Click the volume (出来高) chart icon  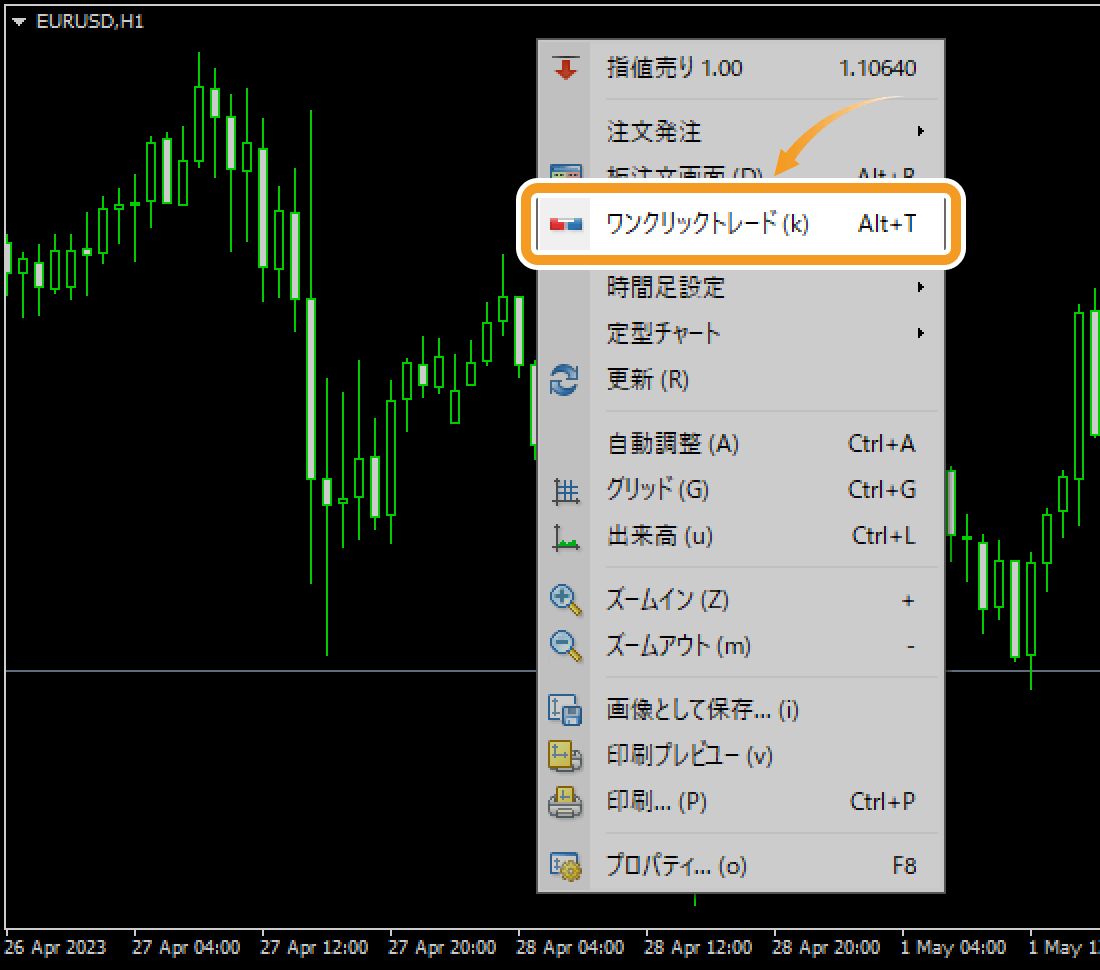pos(566,536)
